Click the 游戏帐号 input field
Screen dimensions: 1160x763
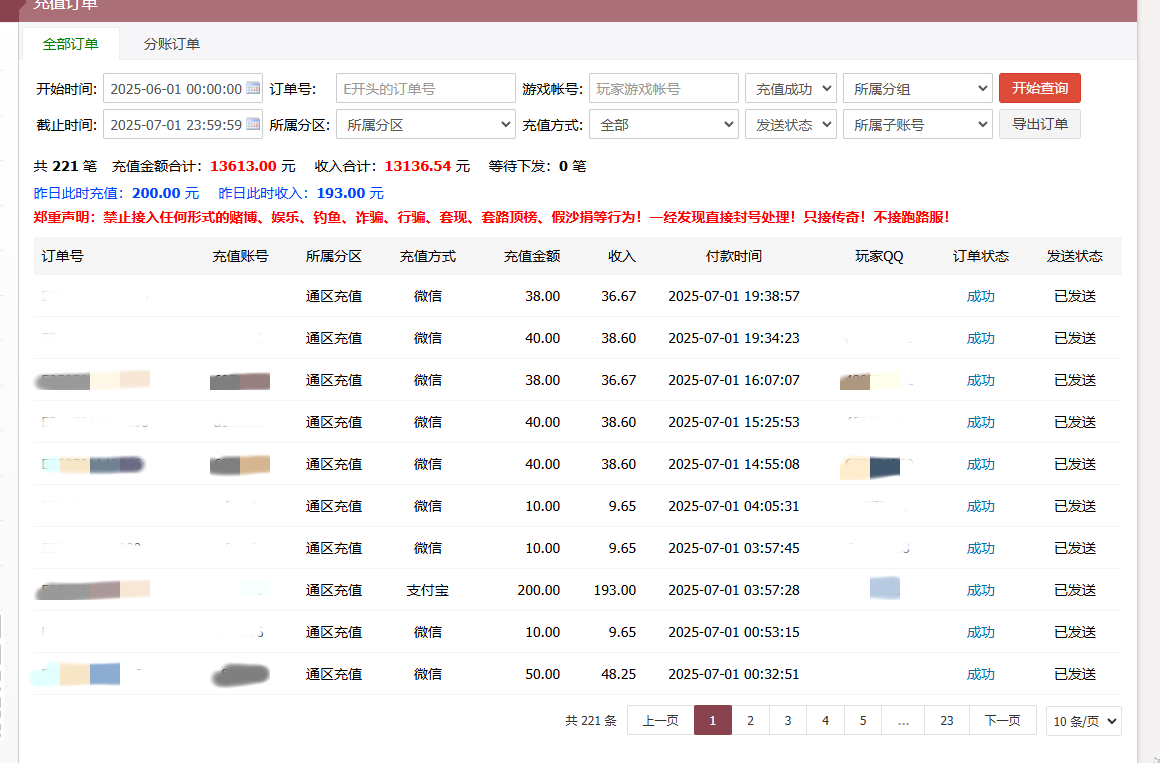[663, 89]
